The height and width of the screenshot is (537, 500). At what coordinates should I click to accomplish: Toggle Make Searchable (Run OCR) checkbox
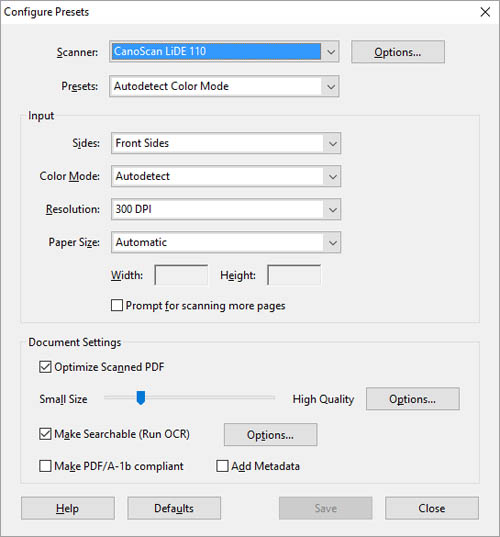pyautogui.click(x=45, y=434)
